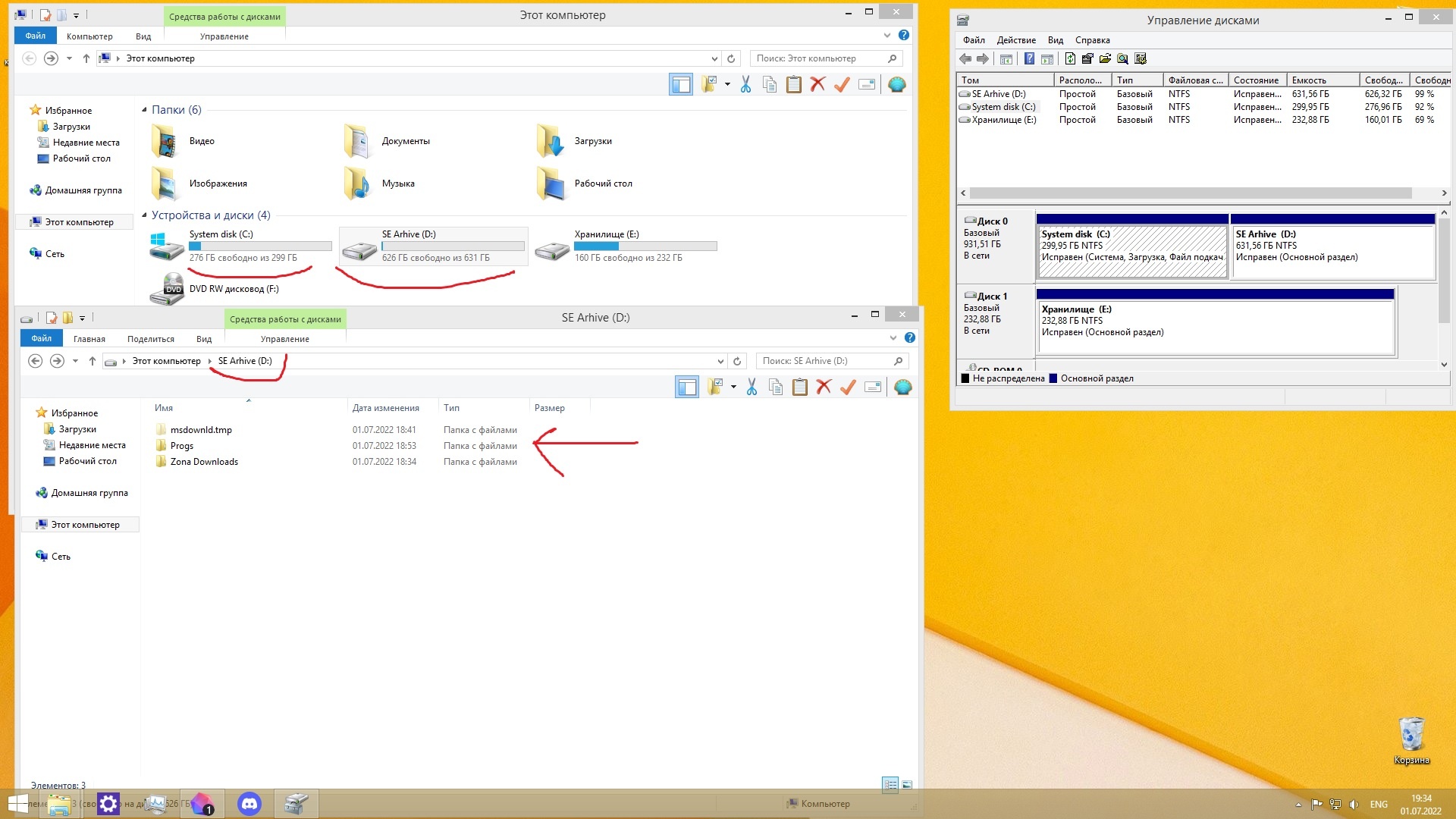Click the orange checkmark icon in top Explorer toolbar
The height and width of the screenshot is (819, 1456).
pyautogui.click(x=842, y=85)
